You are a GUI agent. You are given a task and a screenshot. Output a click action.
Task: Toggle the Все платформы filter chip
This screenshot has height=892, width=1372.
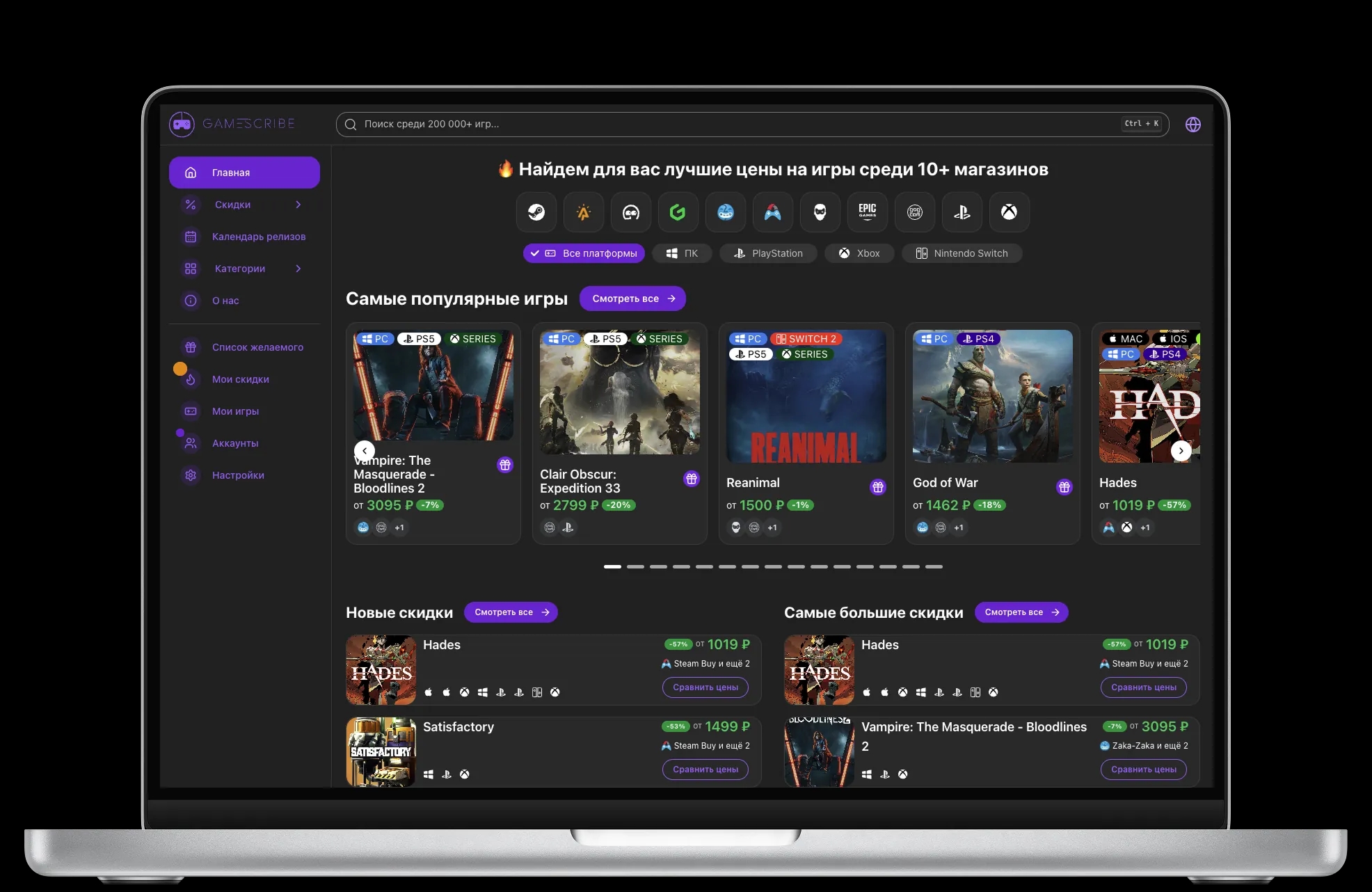584,253
